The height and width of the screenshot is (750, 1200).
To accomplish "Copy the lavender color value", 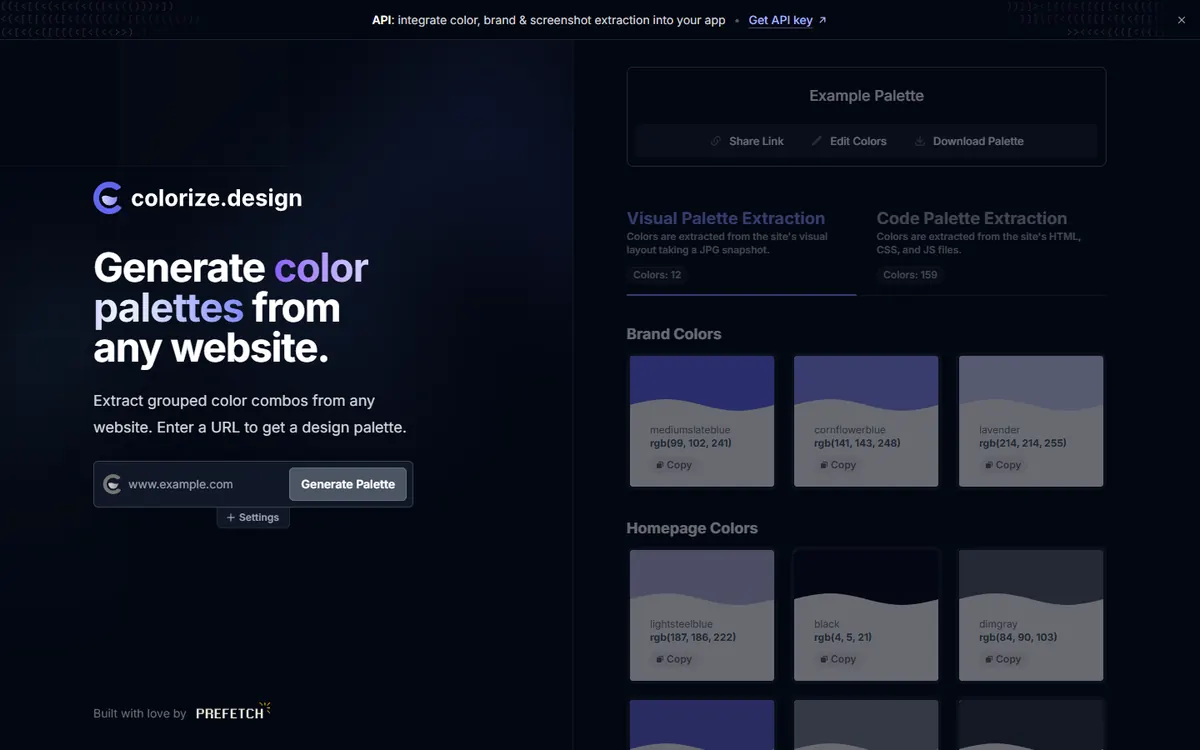I will (1003, 465).
